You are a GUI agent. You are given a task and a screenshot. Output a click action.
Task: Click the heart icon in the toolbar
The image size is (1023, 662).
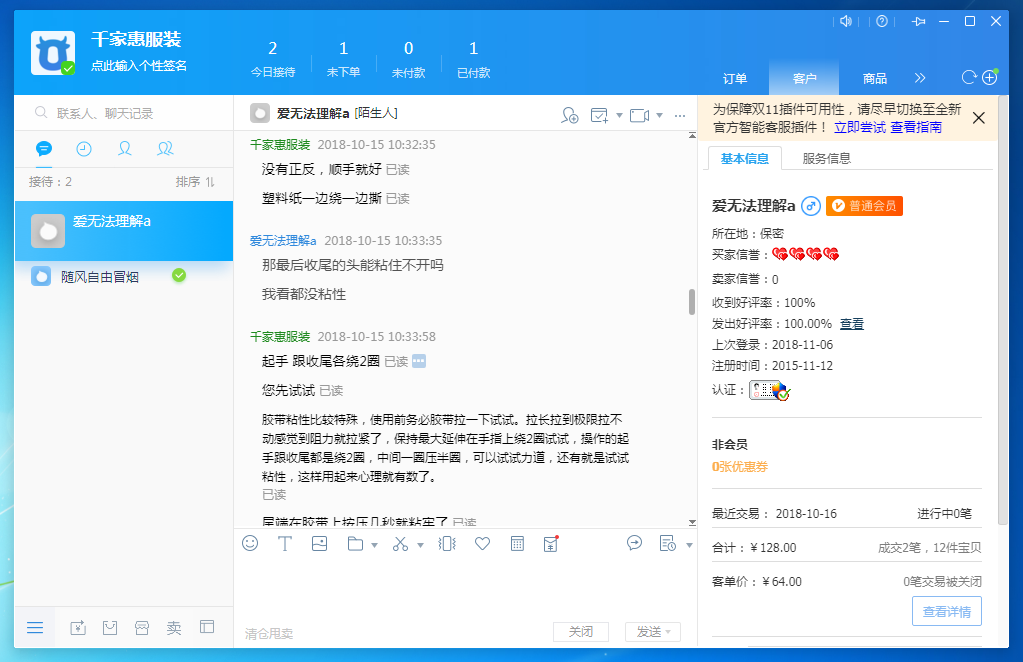(x=482, y=543)
